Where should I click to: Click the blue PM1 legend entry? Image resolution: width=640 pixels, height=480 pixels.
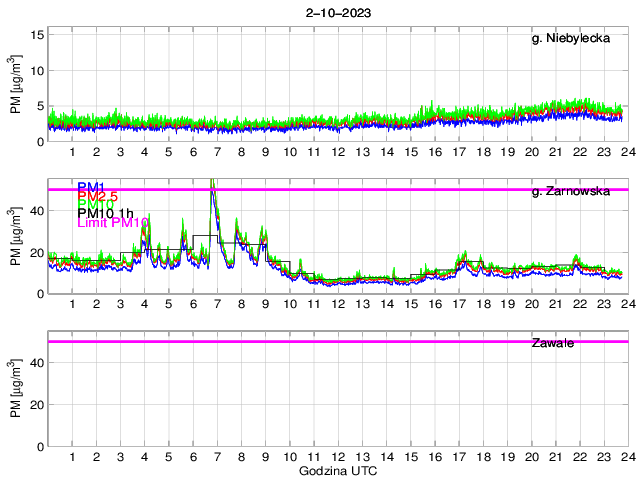[x=93, y=187]
